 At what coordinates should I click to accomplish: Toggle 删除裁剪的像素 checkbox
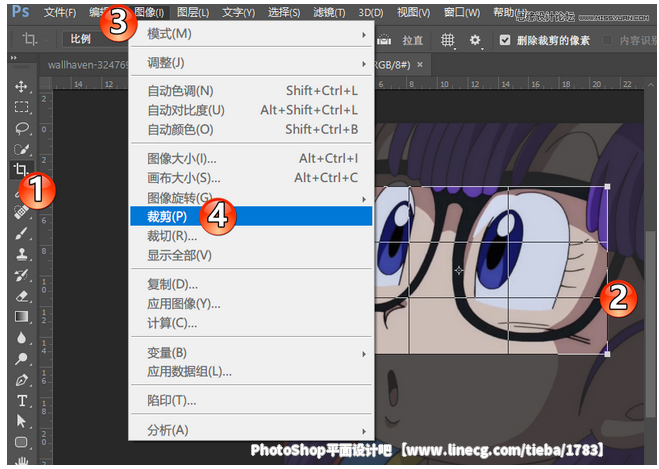pos(505,40)
